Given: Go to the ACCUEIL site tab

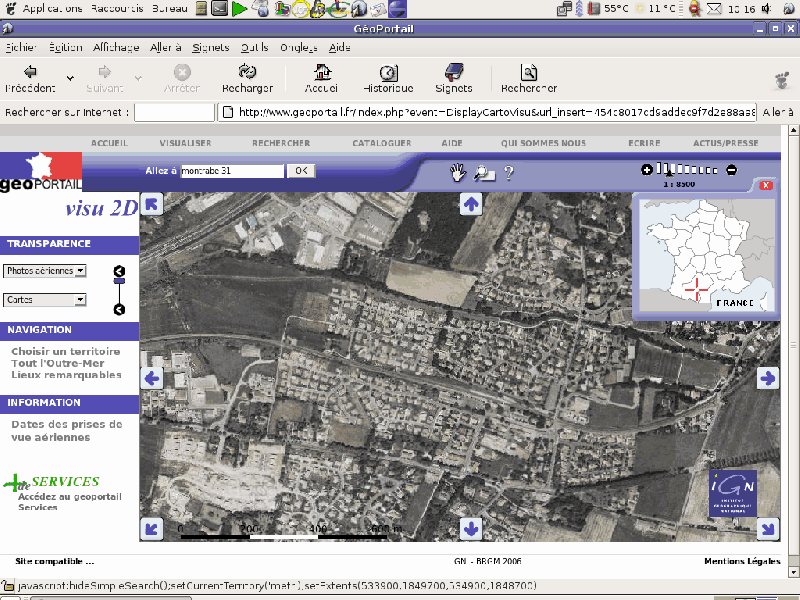Looking at the screenshot, I should click(109, 143).
